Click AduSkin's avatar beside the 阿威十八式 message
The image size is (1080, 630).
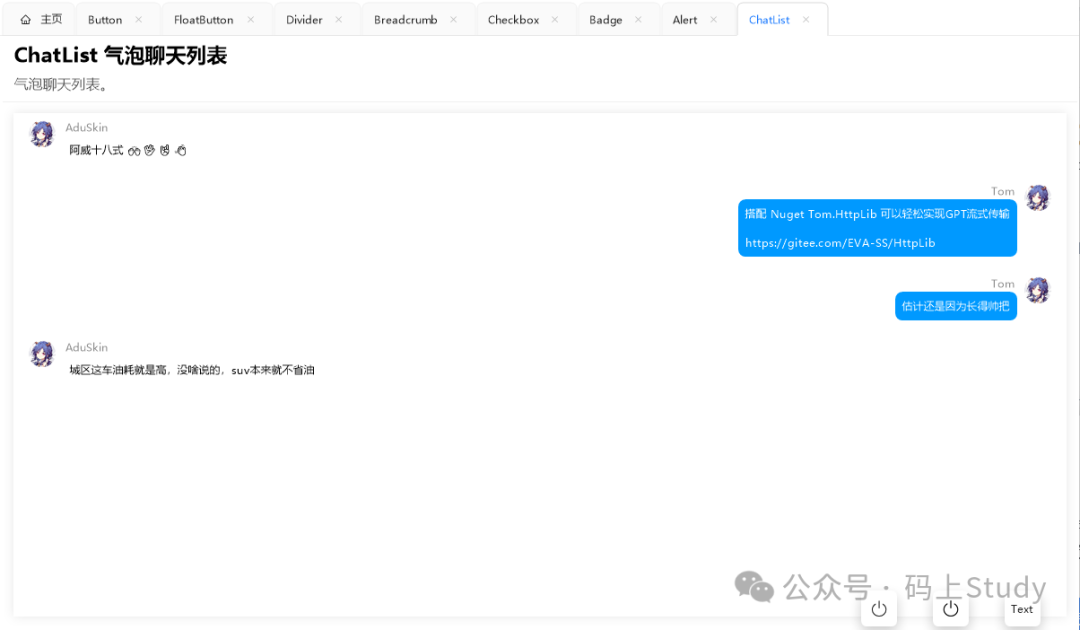42,134
